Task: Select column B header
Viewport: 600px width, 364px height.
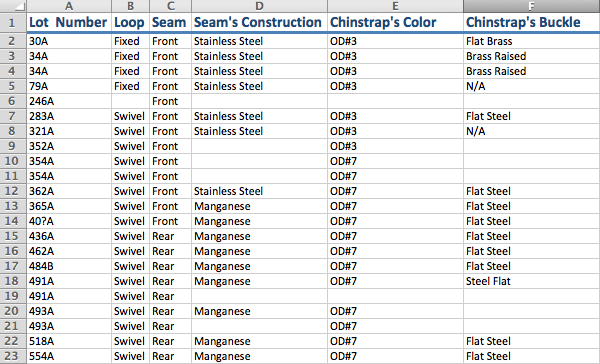Action: [x=130, y=6]
